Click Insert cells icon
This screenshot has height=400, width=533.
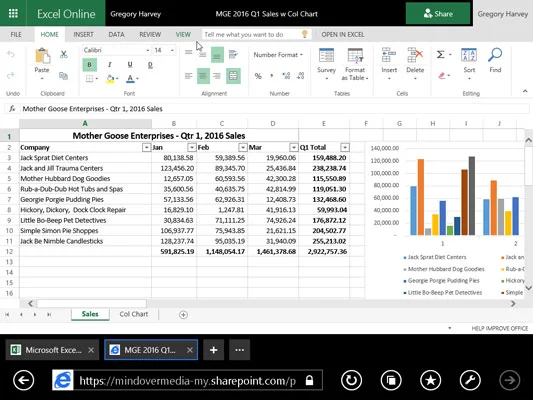click(389, 55)
